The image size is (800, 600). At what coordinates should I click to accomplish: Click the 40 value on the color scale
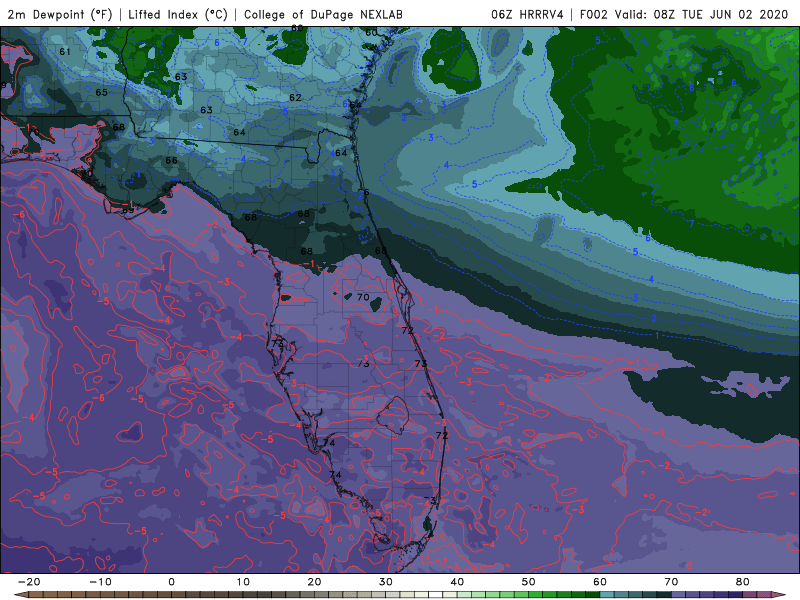click(457, 582)
